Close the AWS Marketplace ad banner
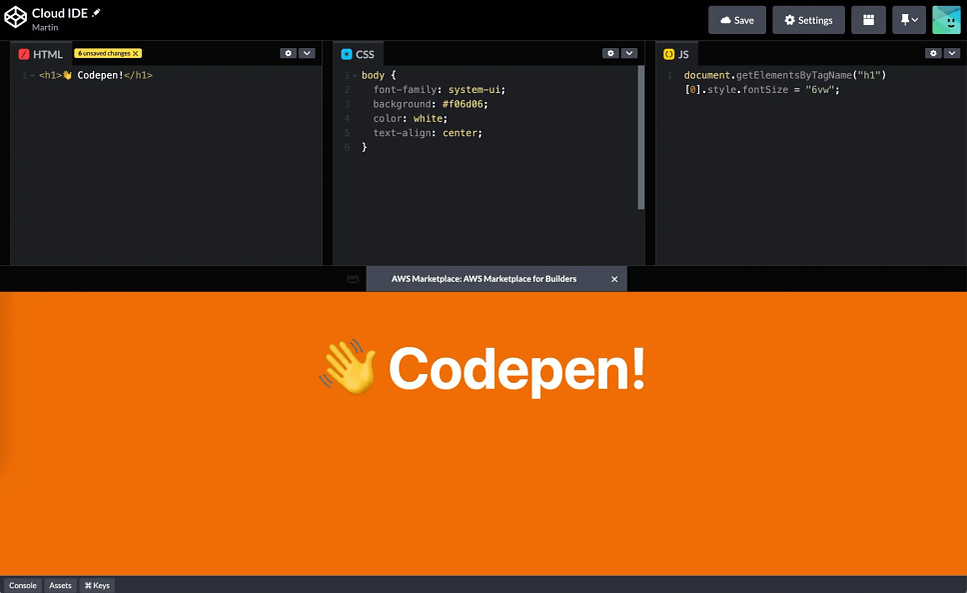 coord(614,279)
